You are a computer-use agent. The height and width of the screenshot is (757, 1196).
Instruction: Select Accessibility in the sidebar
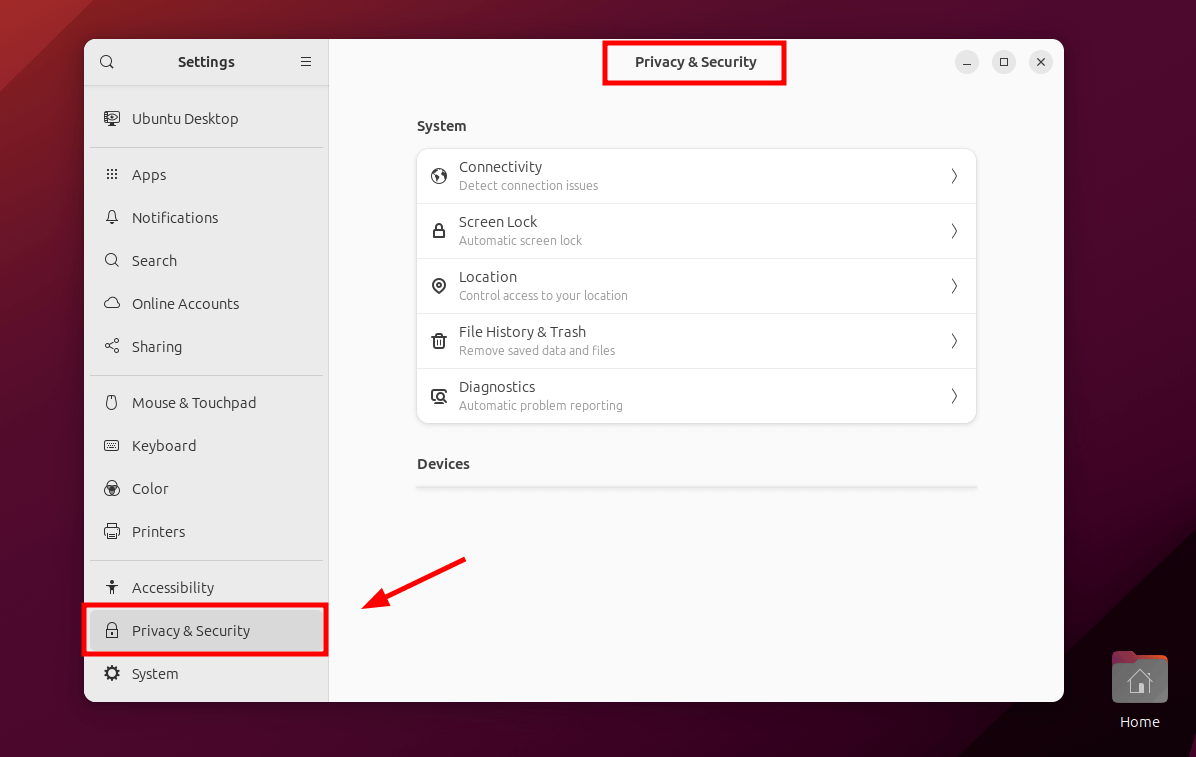point(173,588)
